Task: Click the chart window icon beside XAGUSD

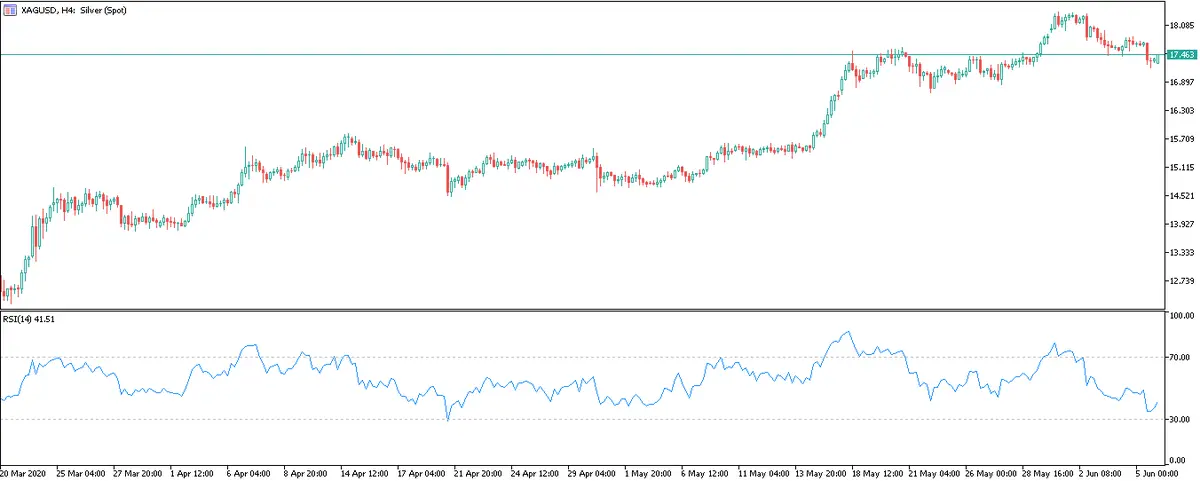Action: pyautogui.click(x=11, y=9)
